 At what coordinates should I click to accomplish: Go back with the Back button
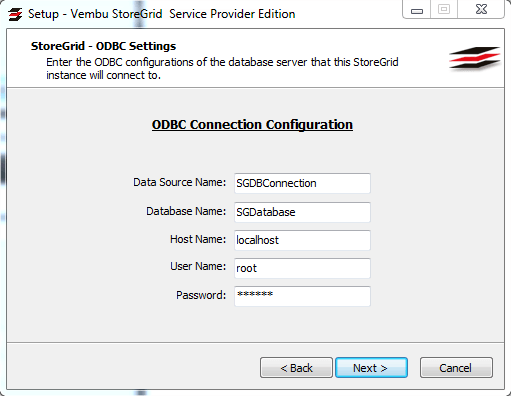pyautogui.click(x=296, y=368)
